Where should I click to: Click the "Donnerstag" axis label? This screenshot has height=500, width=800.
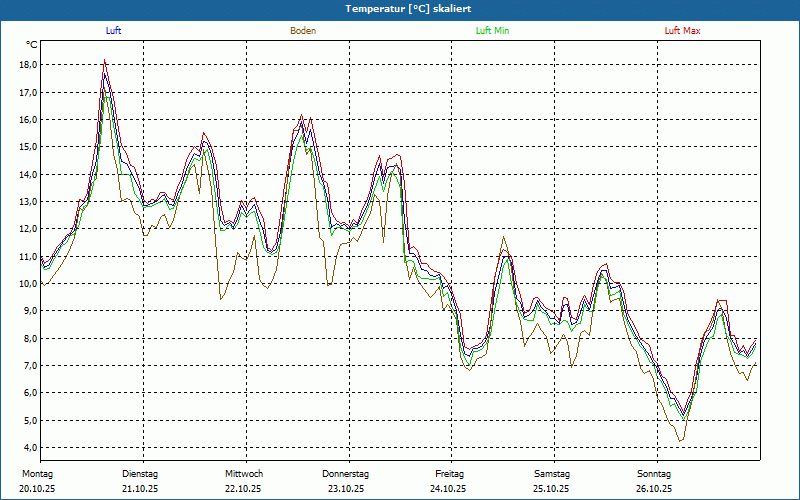(x=346, y=473)
